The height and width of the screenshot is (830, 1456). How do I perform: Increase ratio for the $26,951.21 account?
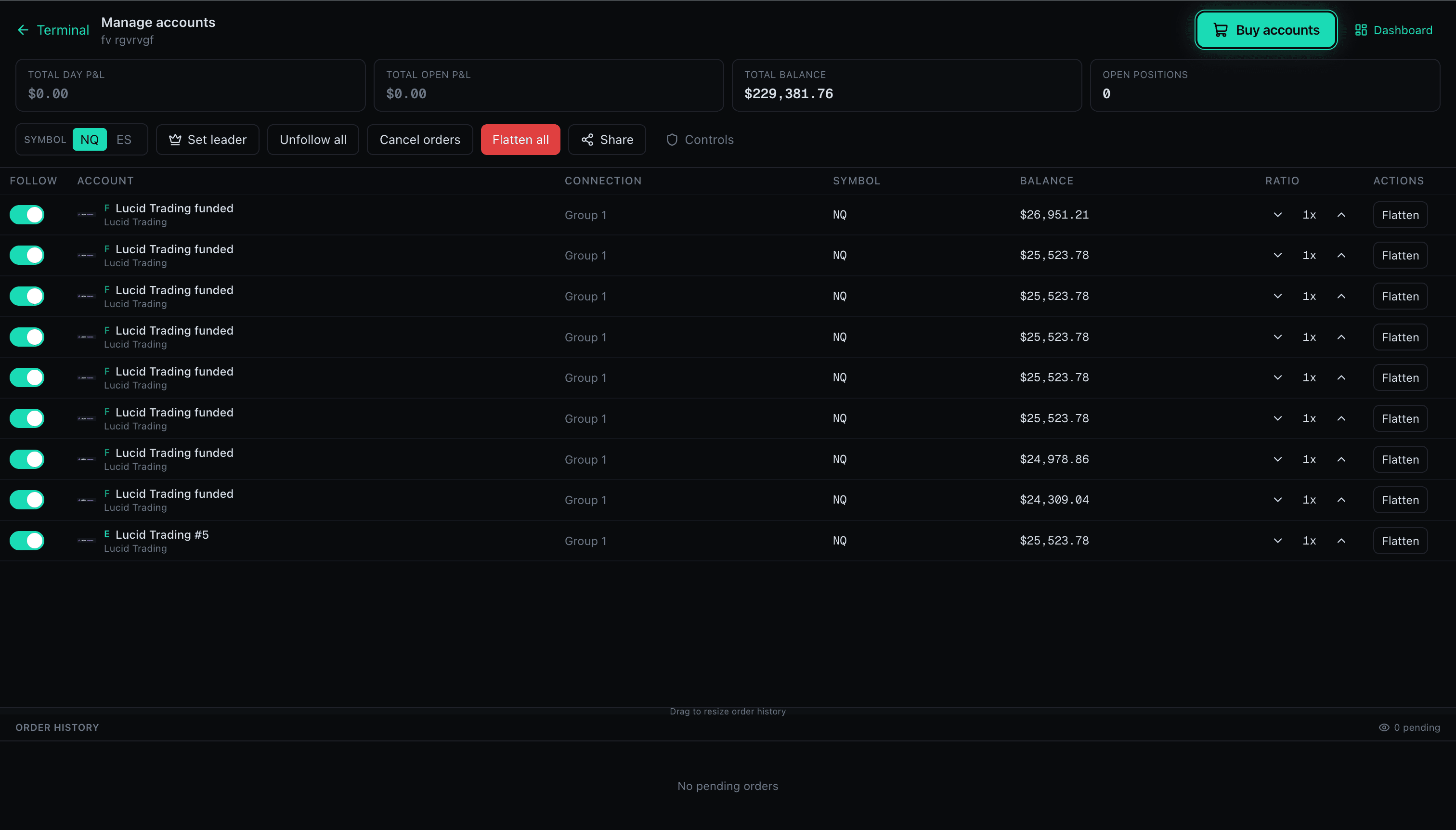point(1341,215)
